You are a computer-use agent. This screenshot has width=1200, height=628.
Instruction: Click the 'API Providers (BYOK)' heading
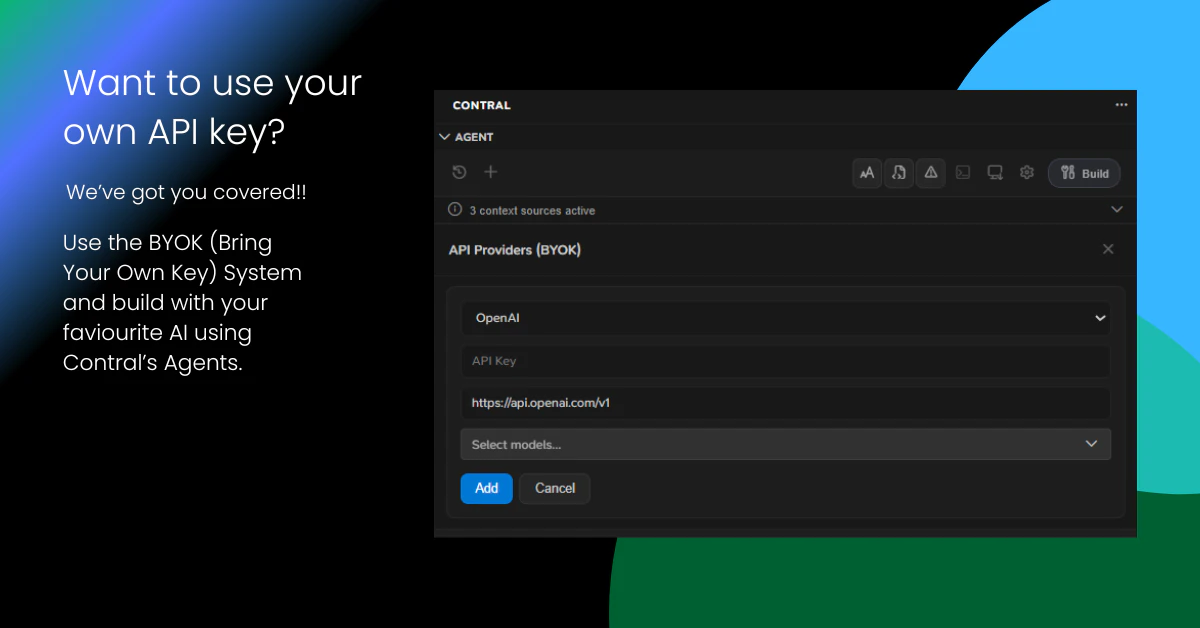(515, 250)
